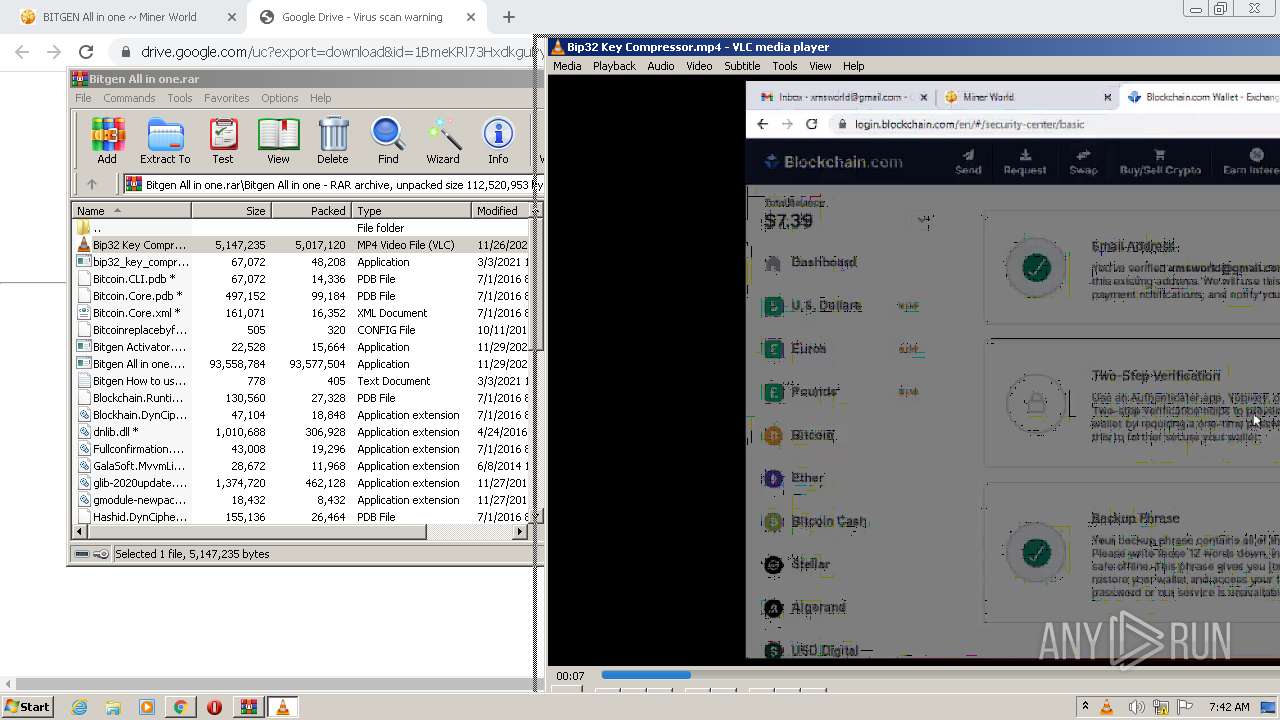This screenshot has width=1280, height=720.
Task: Open Tools menu in WinRAR
Action: pos(180,98)
